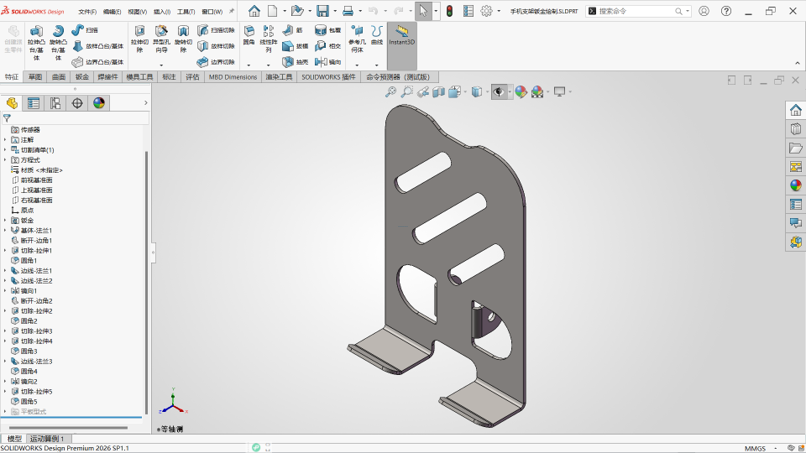
Task: Select the 拉伸切除 extruded cut tool
Action: (139, 39)
